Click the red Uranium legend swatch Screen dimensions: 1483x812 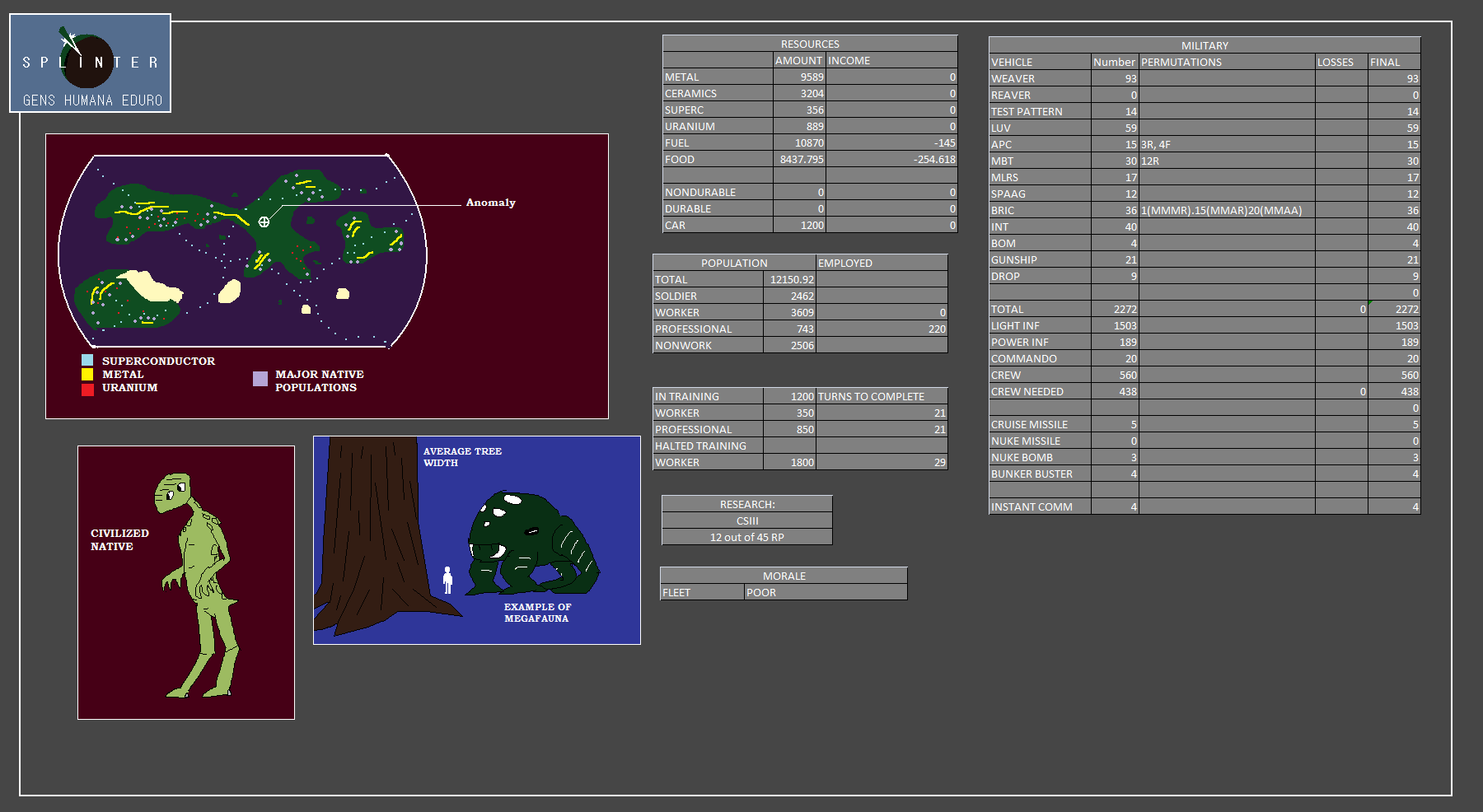pos(87,389)
